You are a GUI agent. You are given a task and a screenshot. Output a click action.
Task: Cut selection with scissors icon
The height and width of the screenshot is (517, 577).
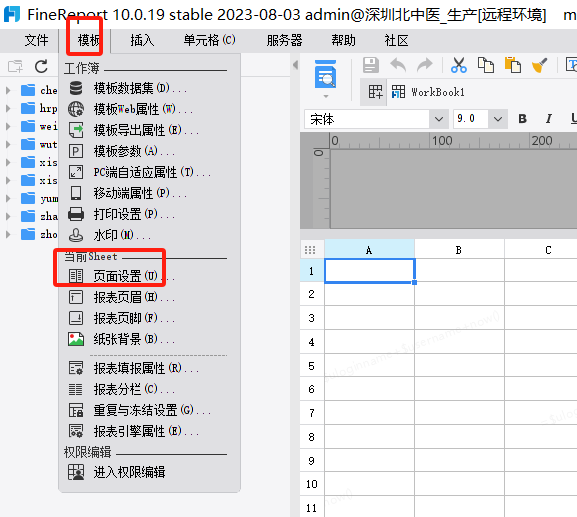tap(459, 65)
